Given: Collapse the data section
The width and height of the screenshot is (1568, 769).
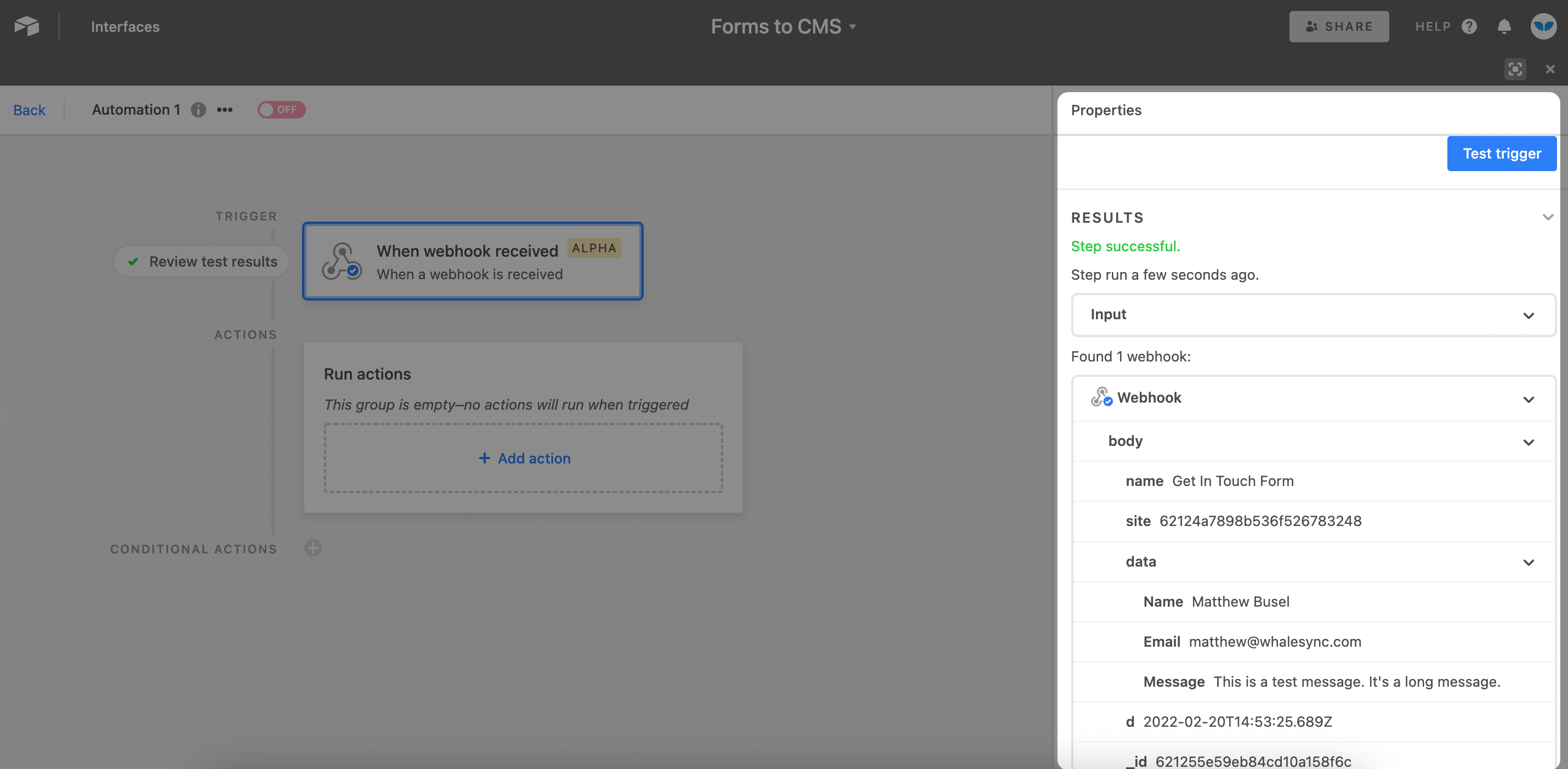Looking at the screenshot, I should 1529,562.
